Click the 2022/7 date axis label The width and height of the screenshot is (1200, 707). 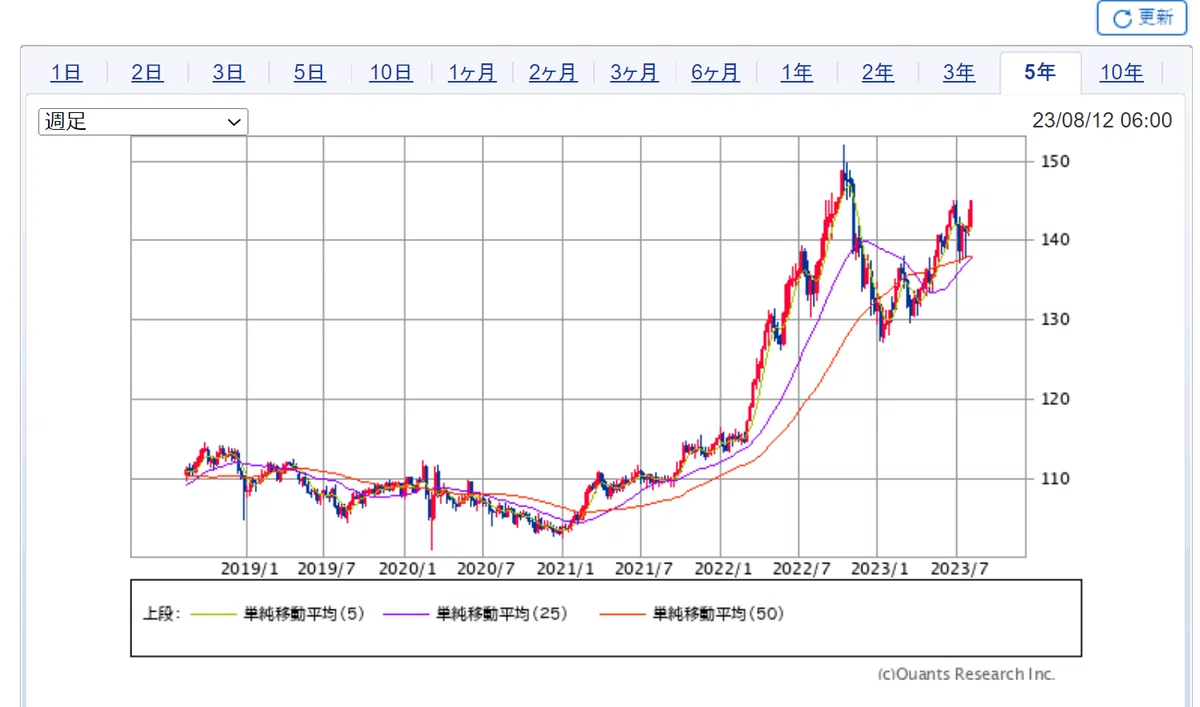800,569
